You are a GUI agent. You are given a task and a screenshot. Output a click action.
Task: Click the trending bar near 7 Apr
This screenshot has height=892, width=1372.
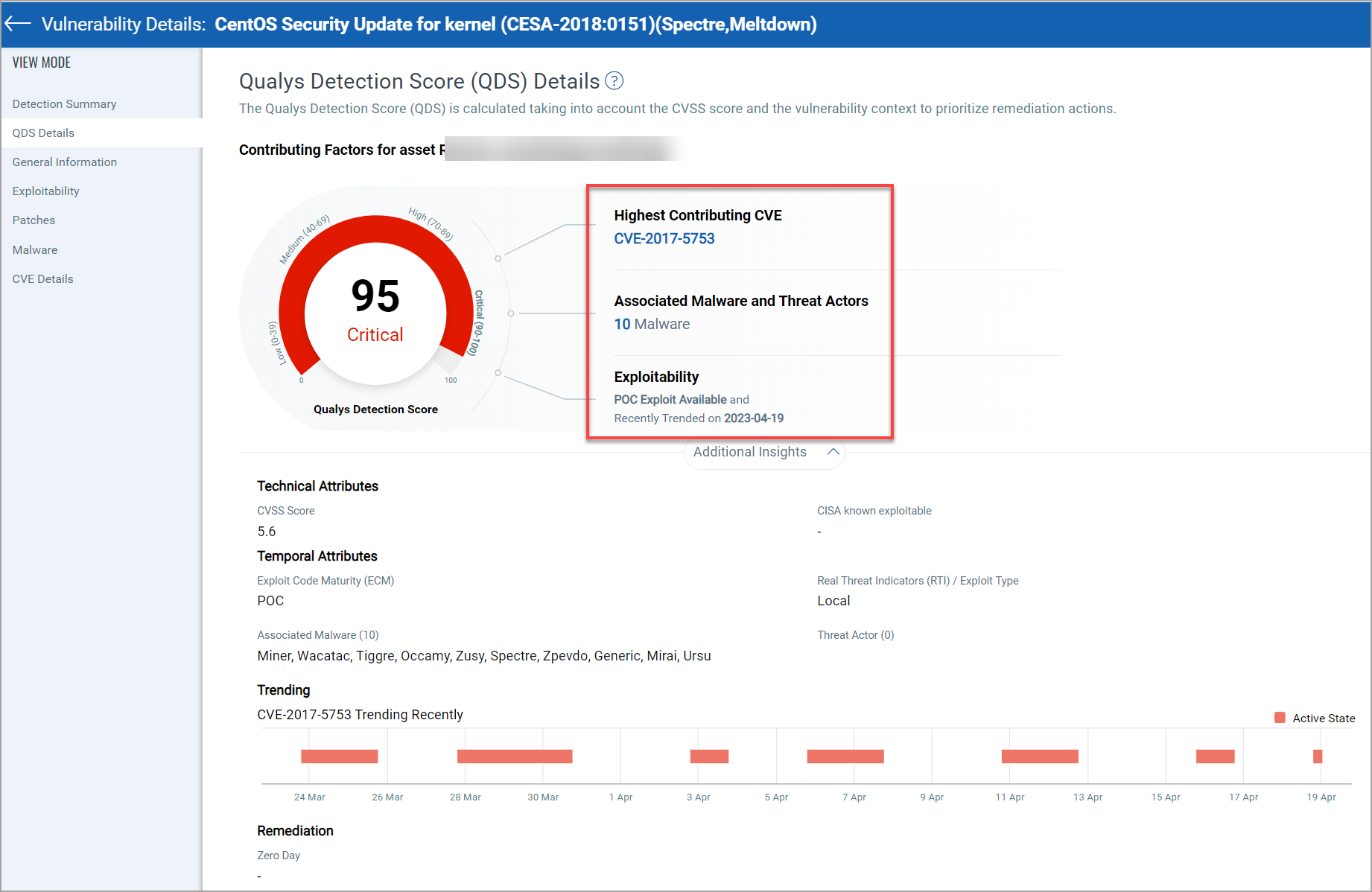[x=845, y=756]
